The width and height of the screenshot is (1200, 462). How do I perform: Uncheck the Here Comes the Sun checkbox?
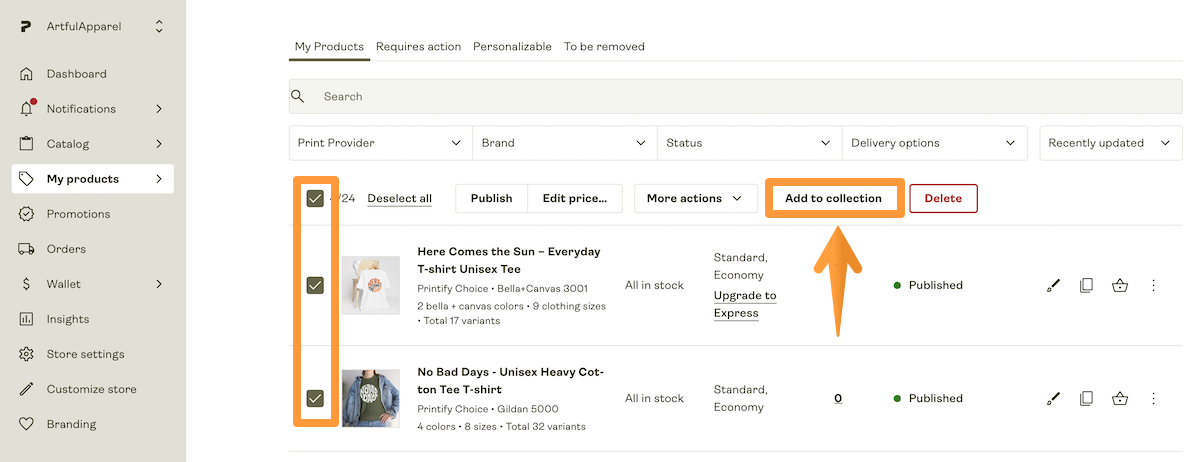click(315, 285)
